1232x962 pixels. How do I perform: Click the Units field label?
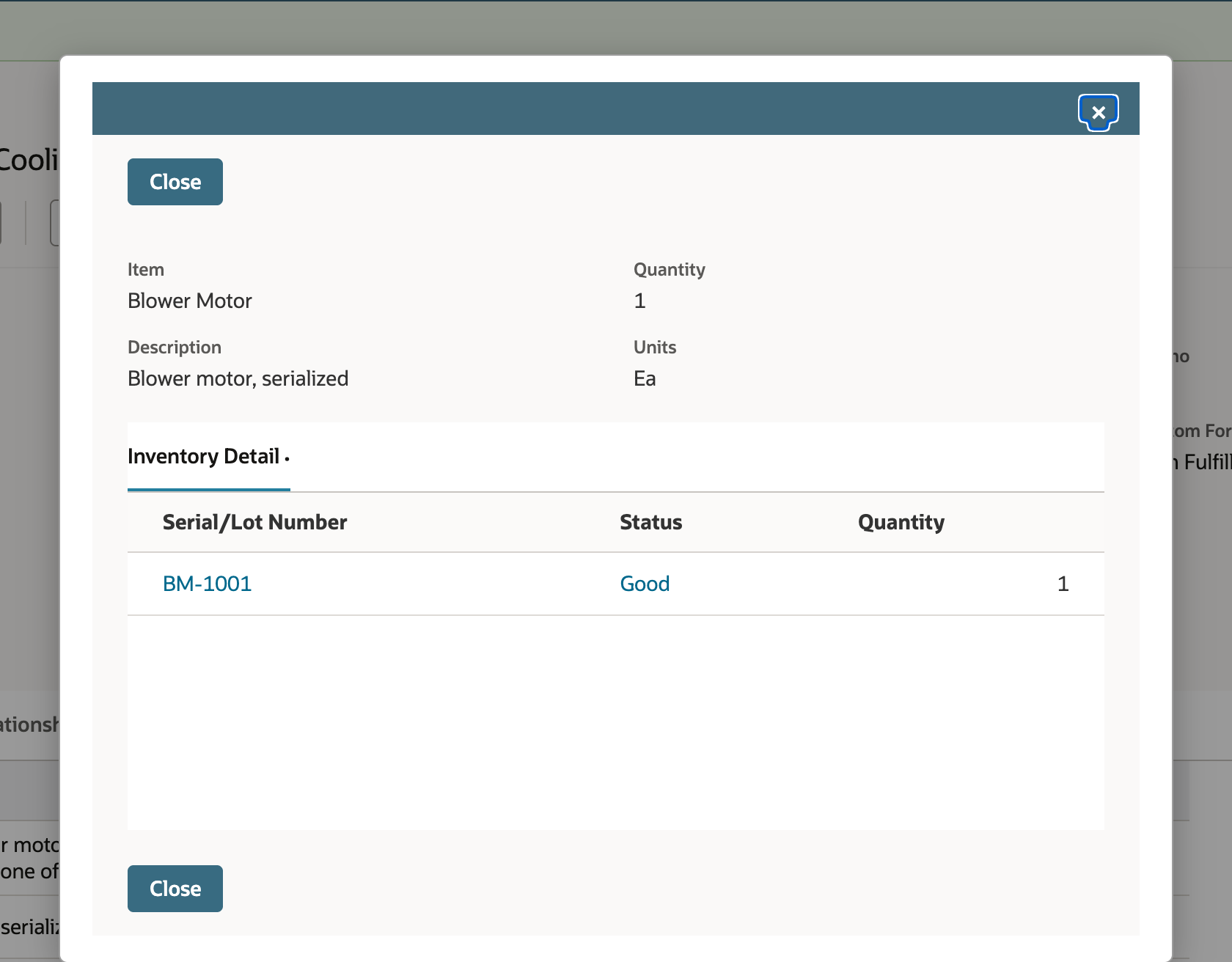point(655,348)
